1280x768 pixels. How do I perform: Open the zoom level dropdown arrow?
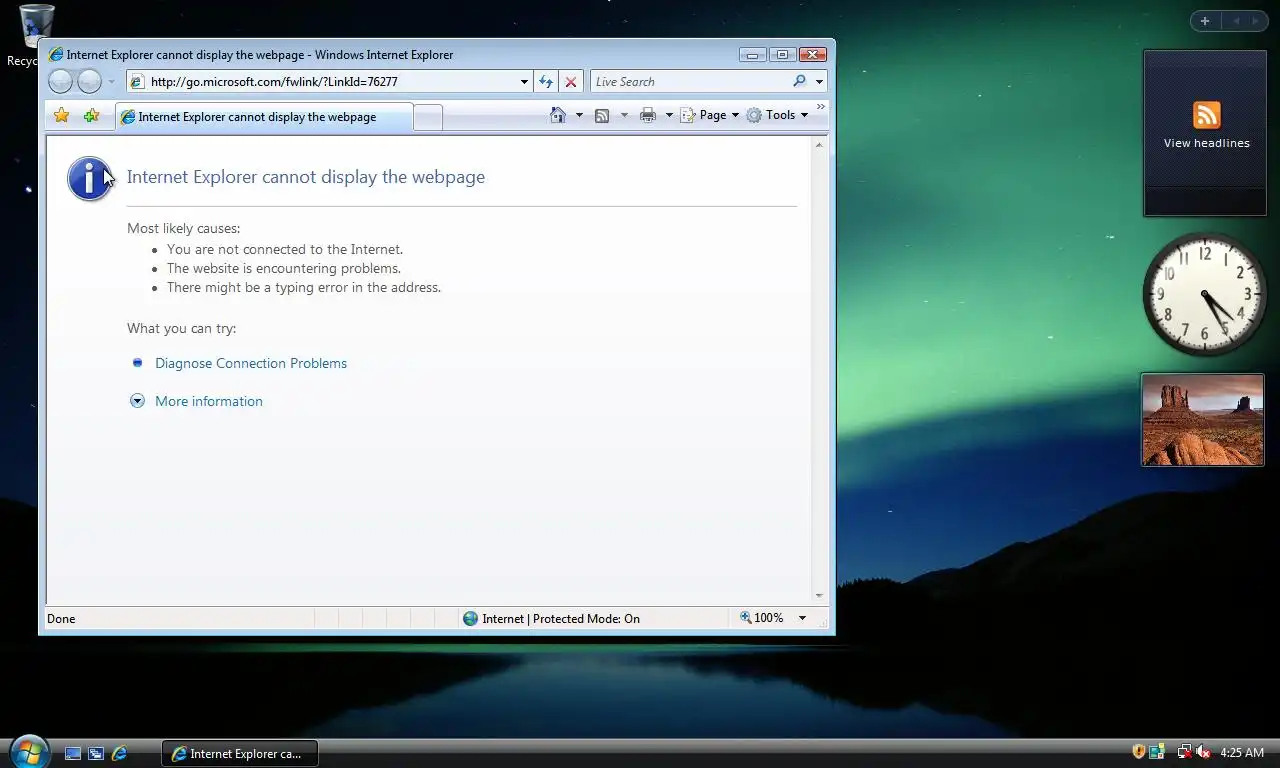point(802,618)
